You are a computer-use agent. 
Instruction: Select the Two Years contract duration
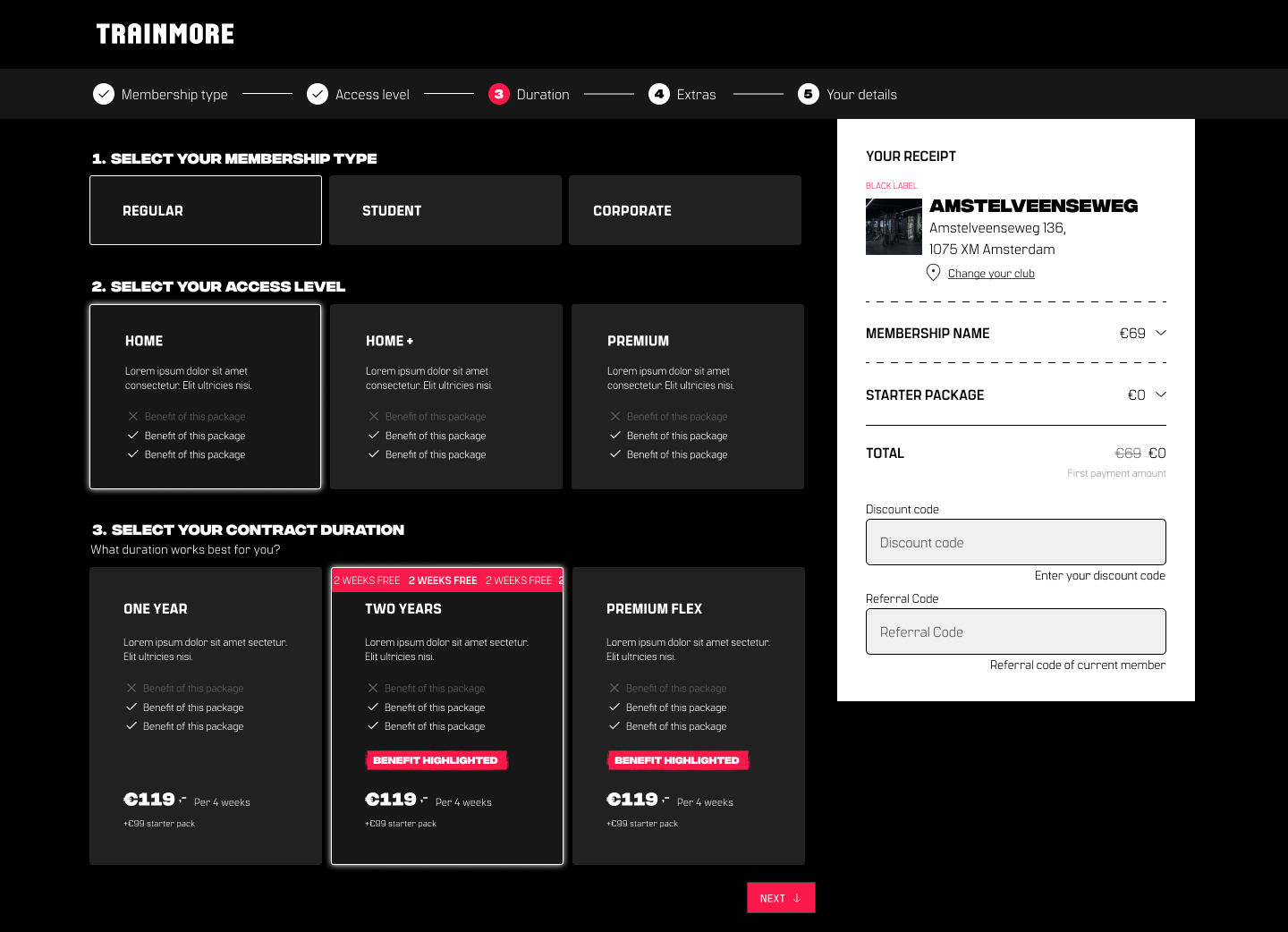pyautogui.click(x=447, y=716)
